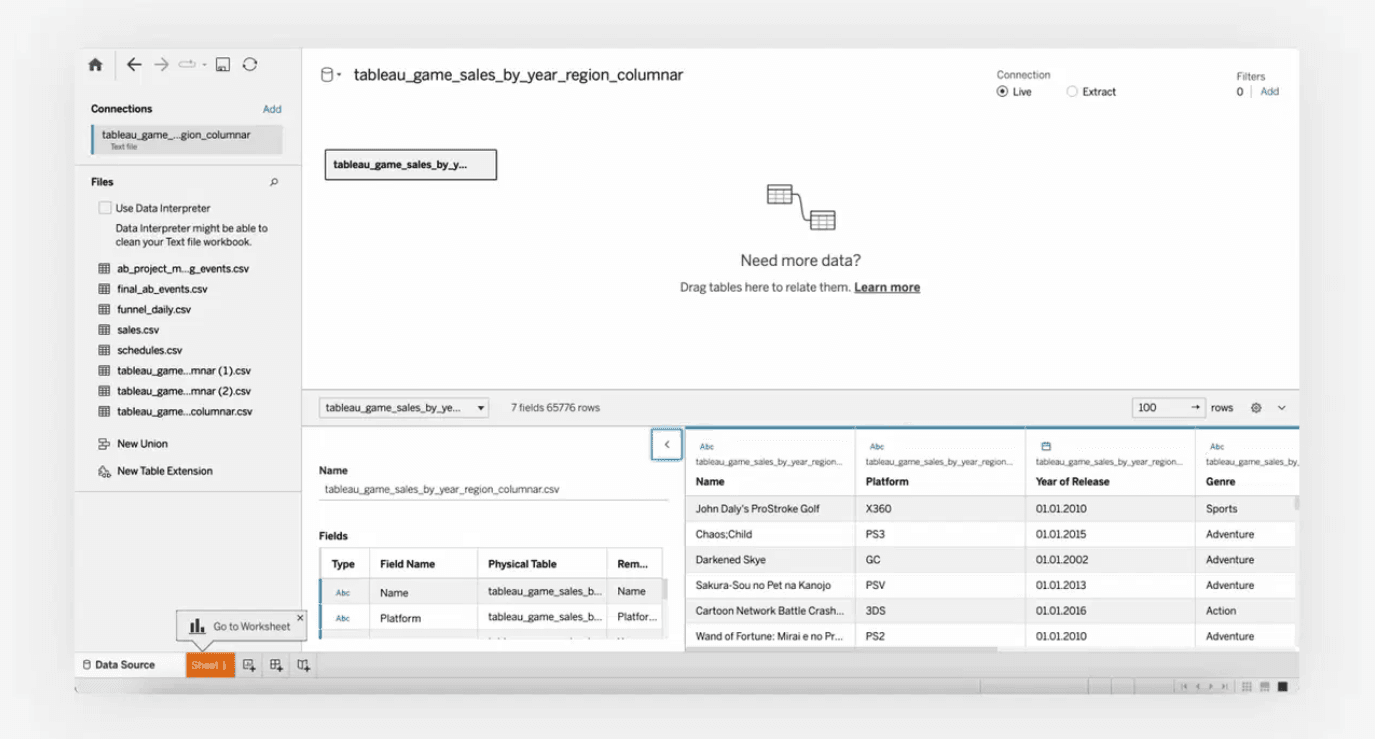Open the data grid settings gear
The image size is (1375, 739).
tap(1256, 408)
